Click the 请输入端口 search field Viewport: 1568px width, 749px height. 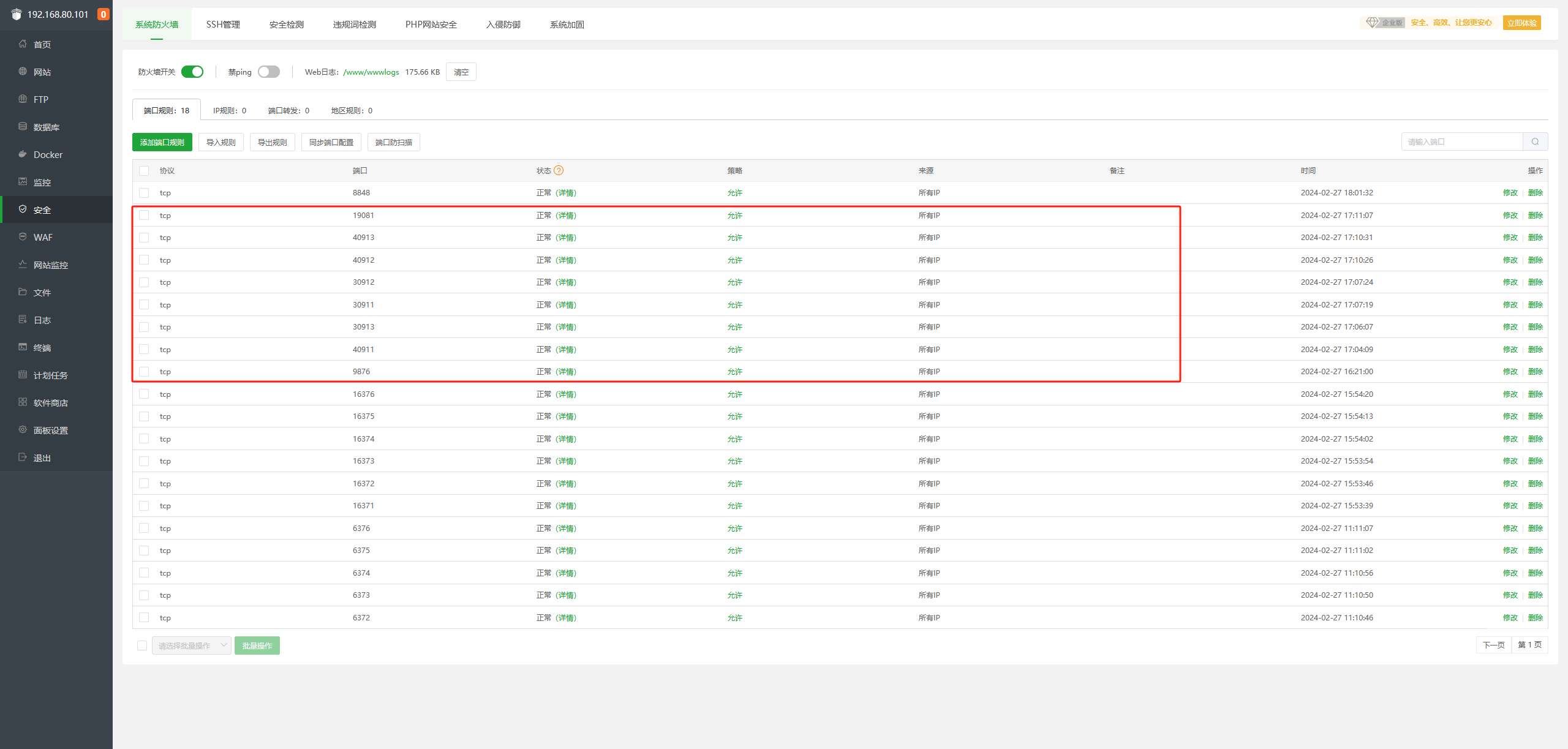pos(1462,142)
